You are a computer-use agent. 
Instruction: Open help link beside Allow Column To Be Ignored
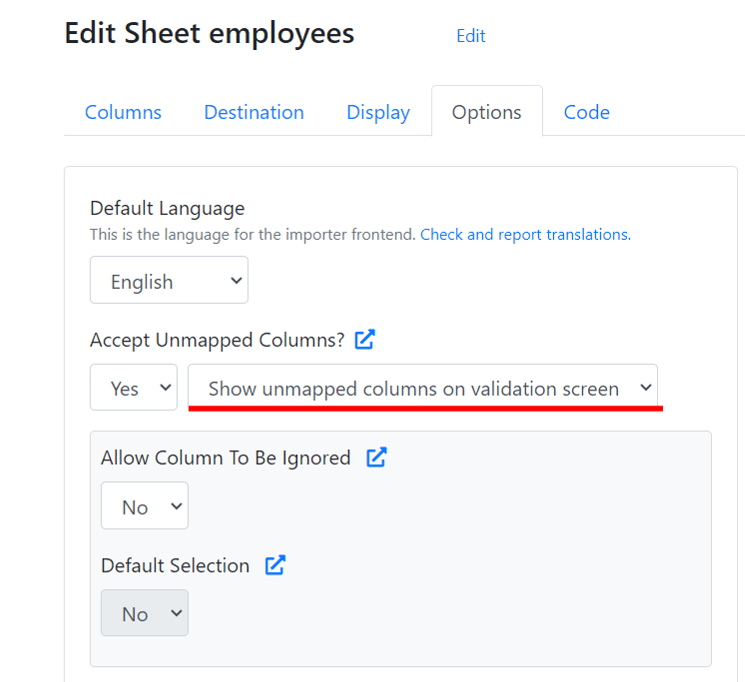(377, 457)
